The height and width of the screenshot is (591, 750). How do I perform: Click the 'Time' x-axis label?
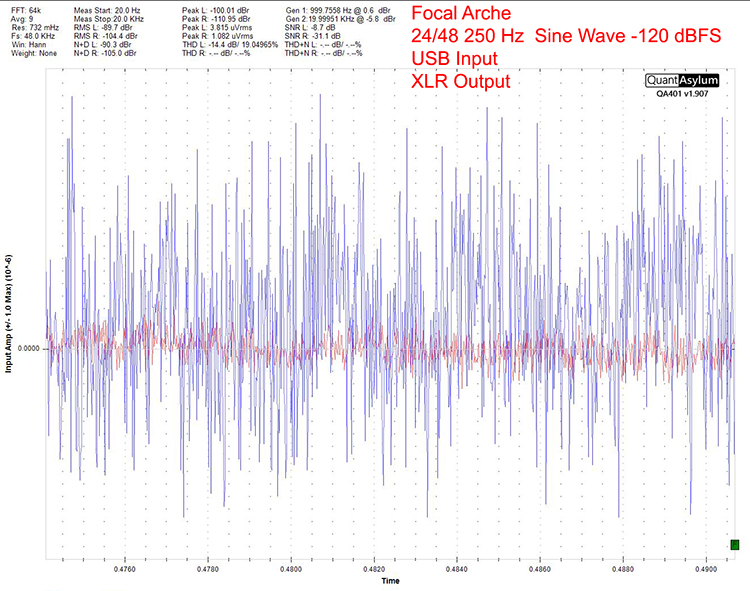(x=391, y=580)
